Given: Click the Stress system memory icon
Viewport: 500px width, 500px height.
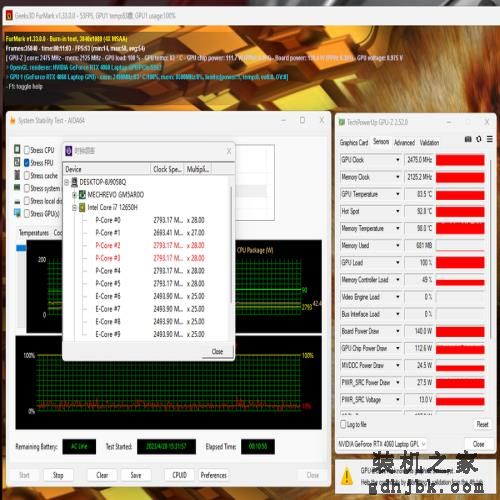Looking at the screenshot, I should point(17,187).
